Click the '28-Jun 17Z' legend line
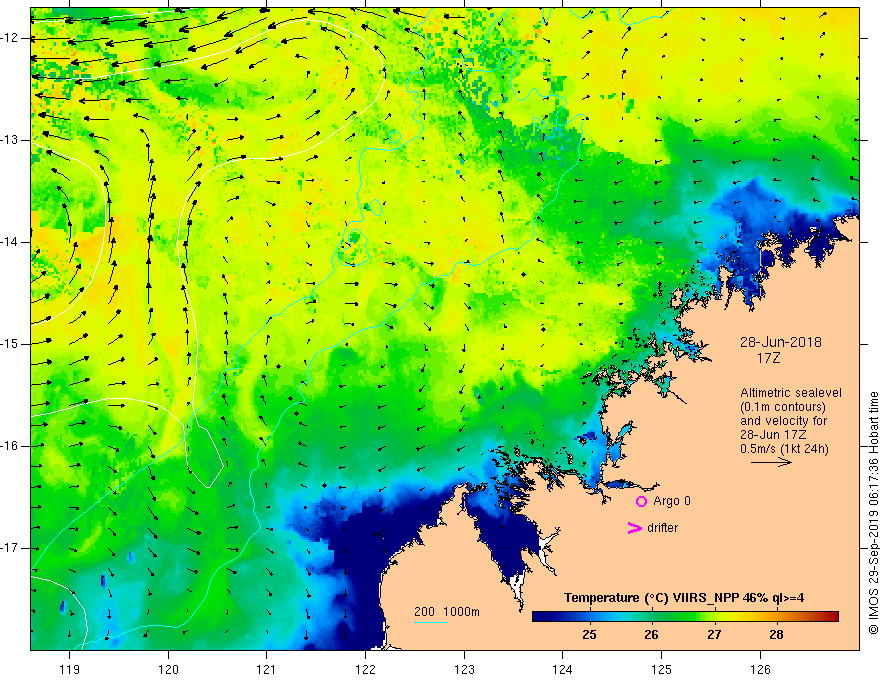Image resolution: width=880 pixels, height=680 pixels. coord(774,435)
